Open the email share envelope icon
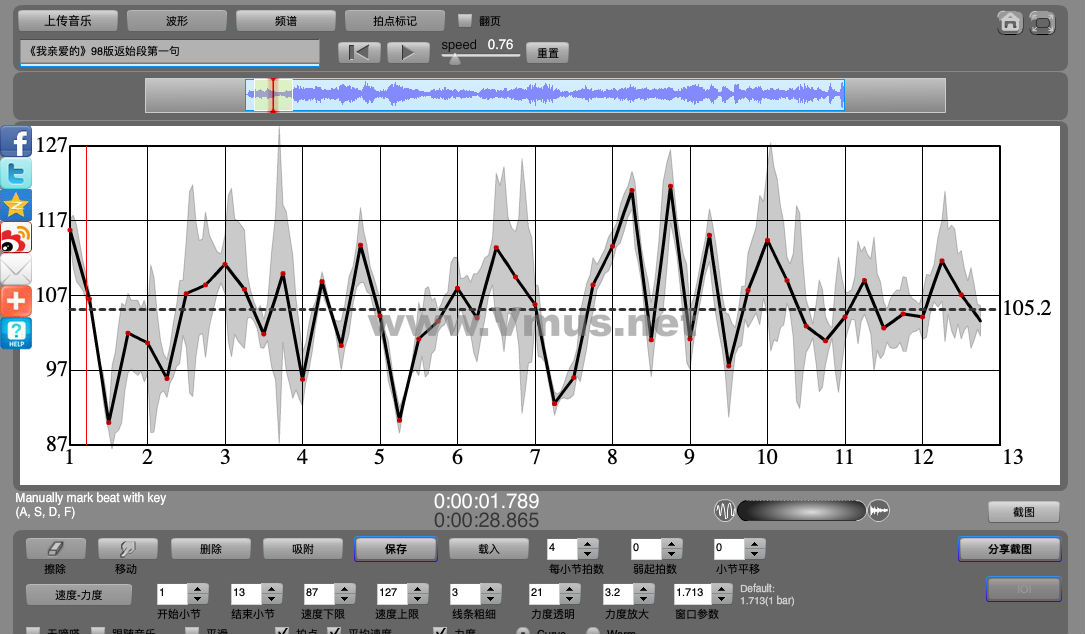The width and height of the screenshot is (1085, 634). click(16, 270)
